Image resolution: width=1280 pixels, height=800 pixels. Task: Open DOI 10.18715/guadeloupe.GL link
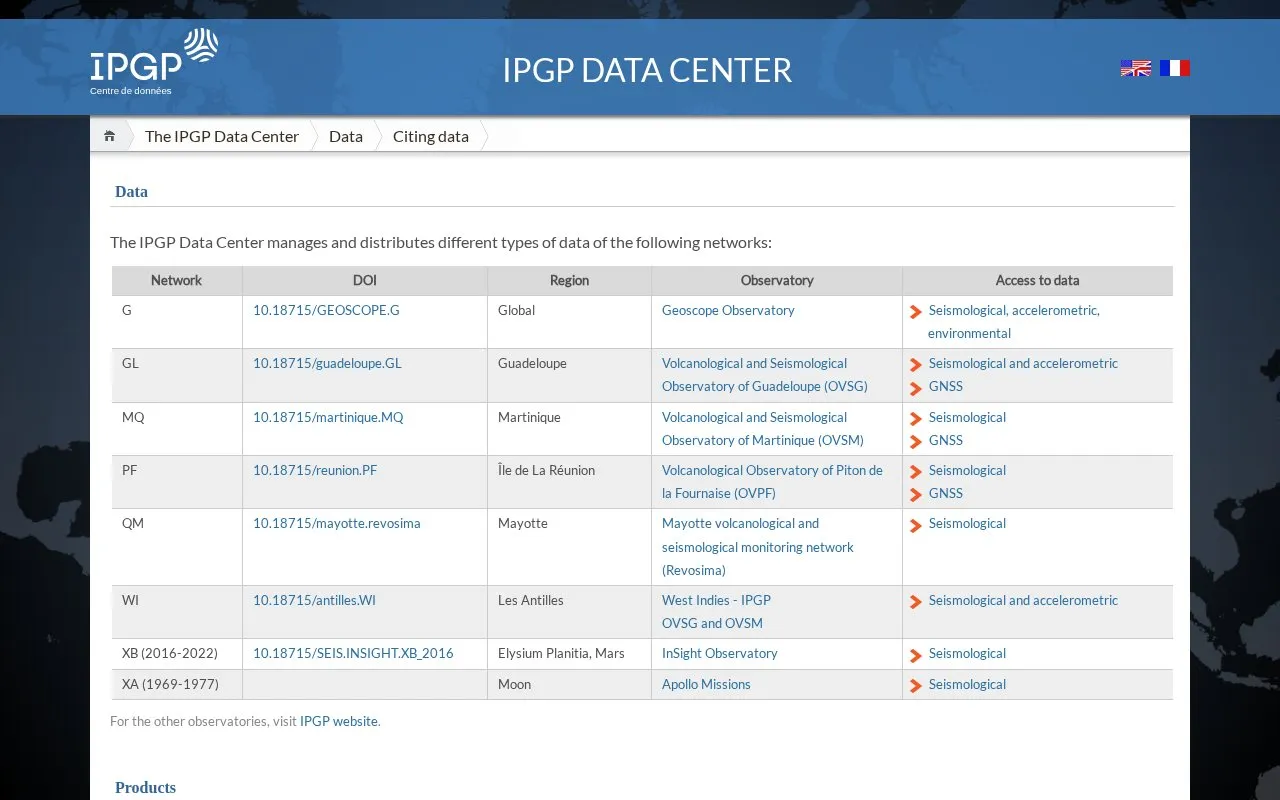tap(327, 363)
